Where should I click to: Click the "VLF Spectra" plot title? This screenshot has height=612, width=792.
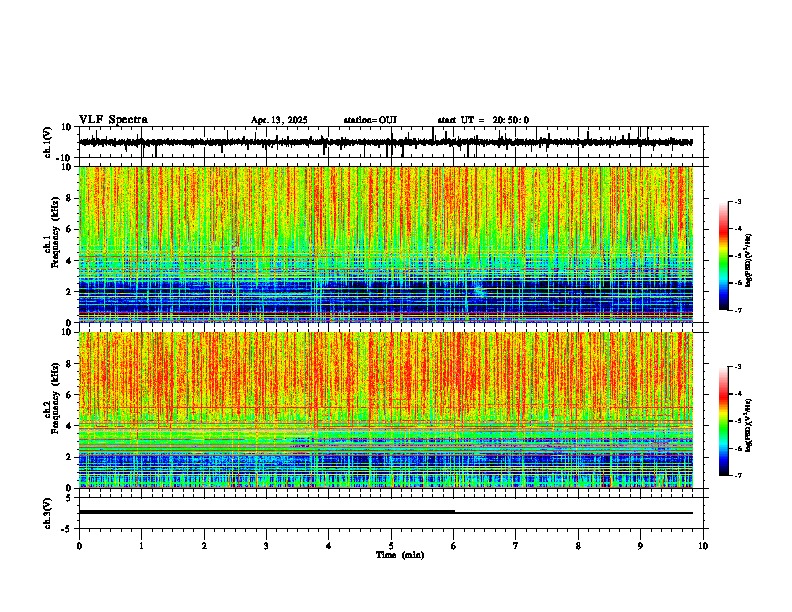coord(113,120)
